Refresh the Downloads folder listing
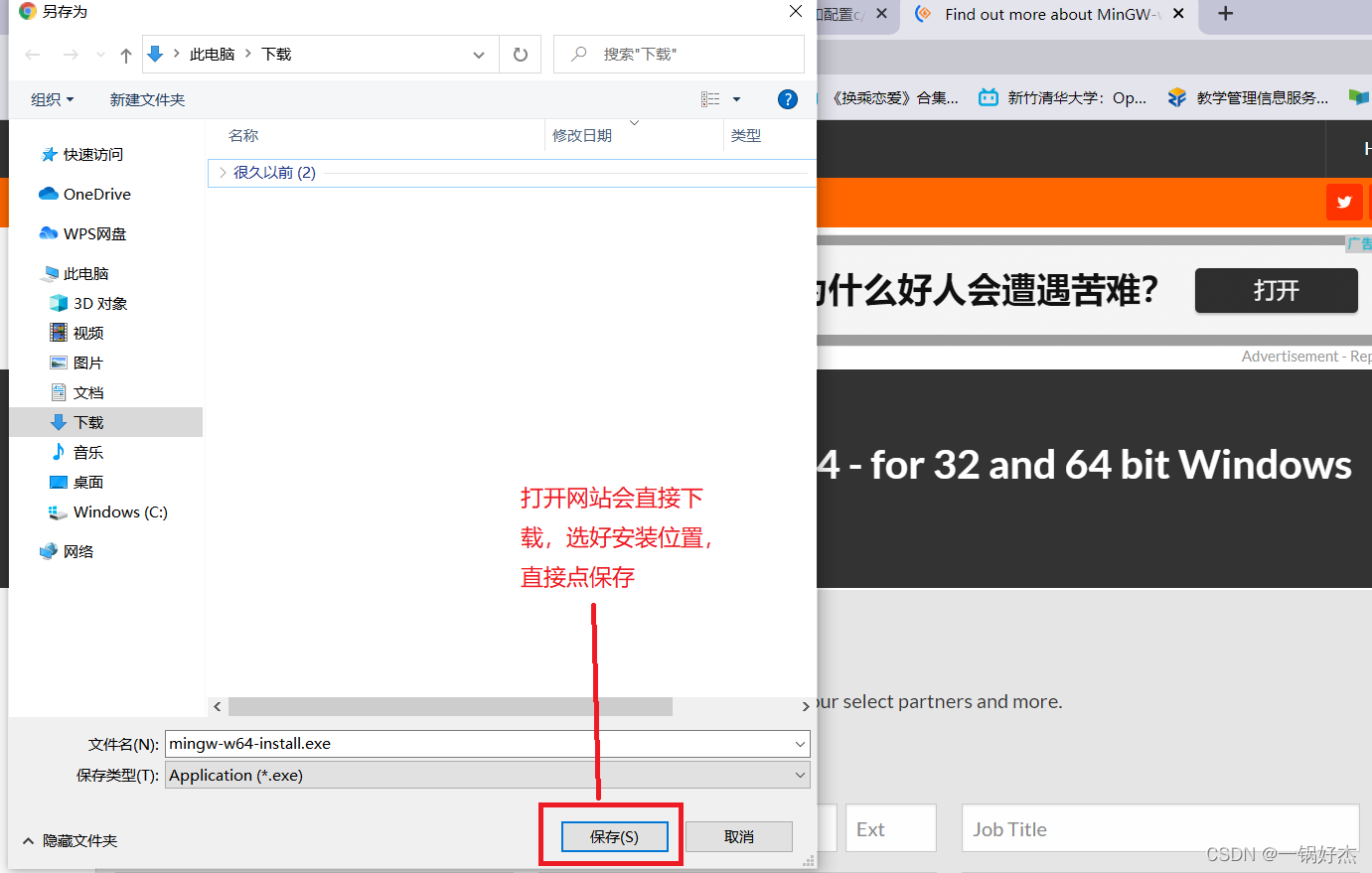The height and width of the screenshot is (873, 1372). (521, 55)
